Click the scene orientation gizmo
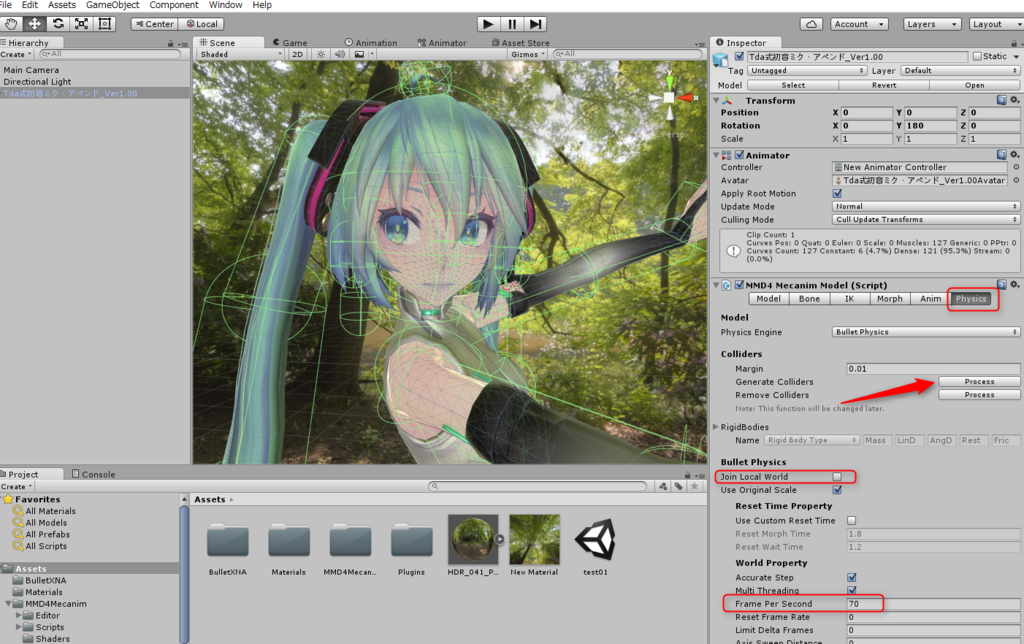The width and height of the screenshot is (1024, 644). click(x=669, y=97)
